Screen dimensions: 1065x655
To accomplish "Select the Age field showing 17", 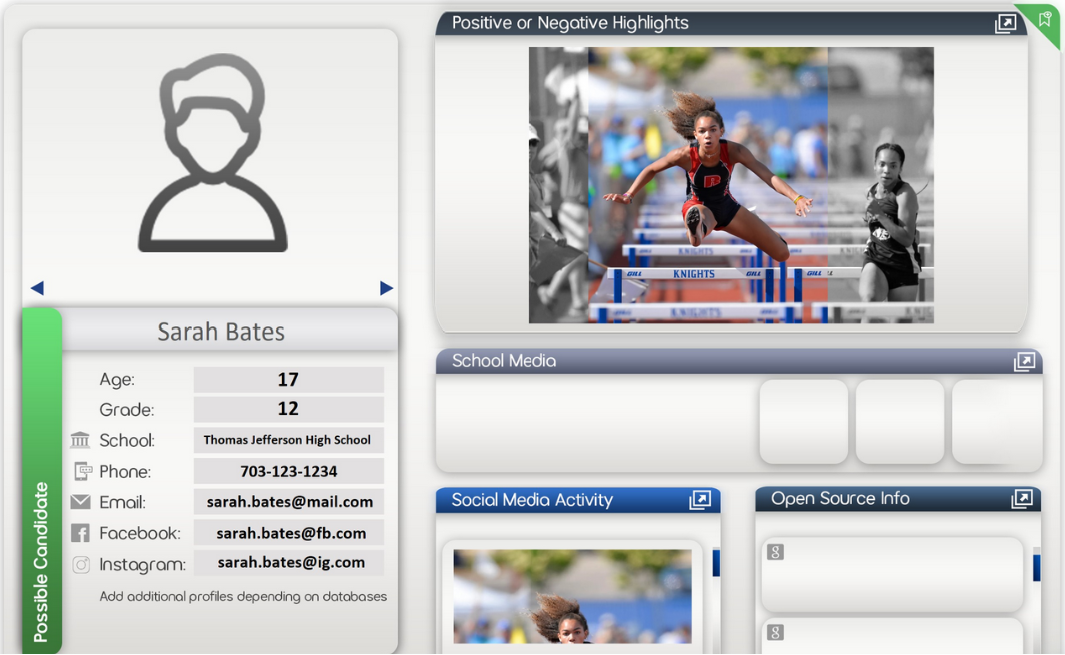I will tap(289, 379).
